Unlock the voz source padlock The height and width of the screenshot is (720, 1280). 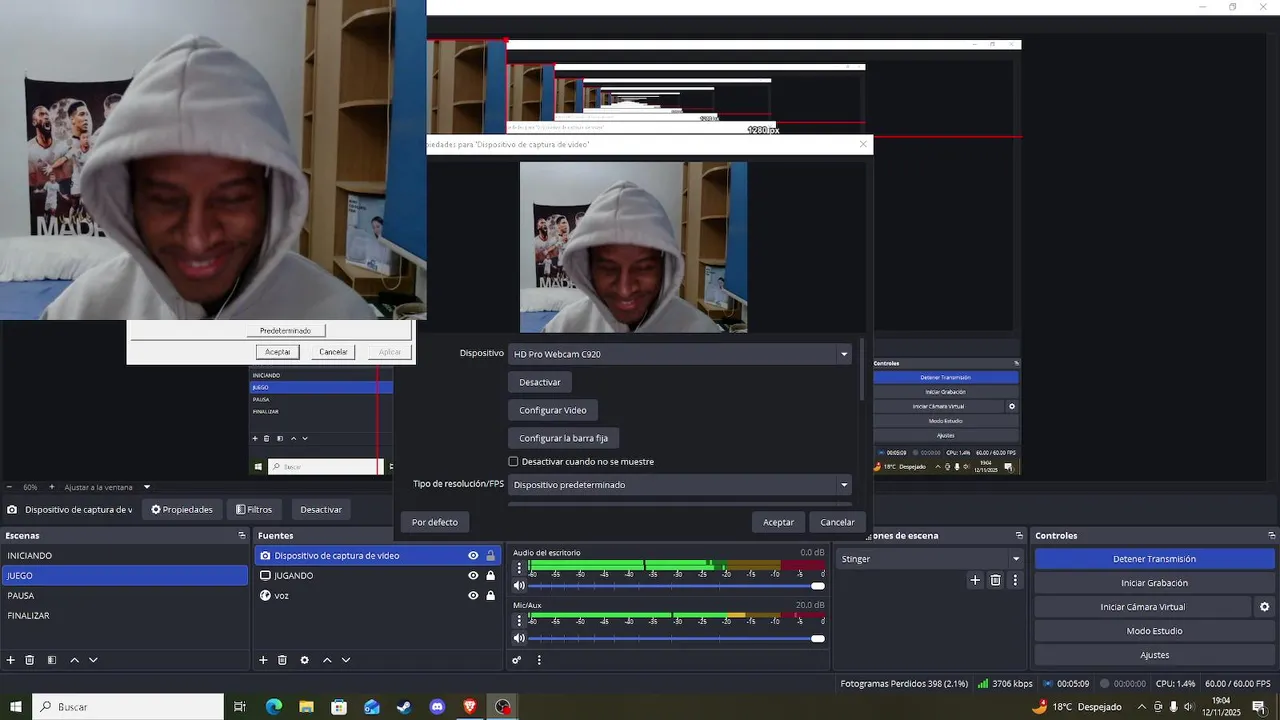click(490, 596)
